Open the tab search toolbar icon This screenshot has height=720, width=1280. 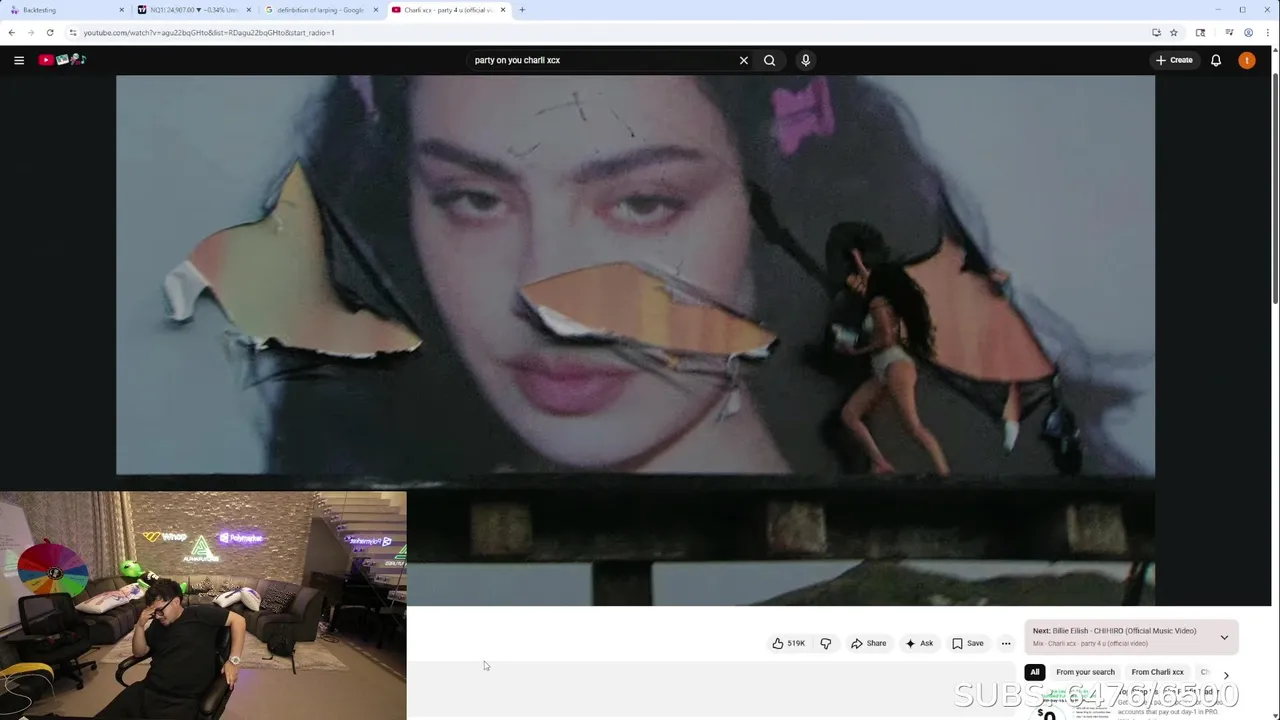pos(1200,33)
